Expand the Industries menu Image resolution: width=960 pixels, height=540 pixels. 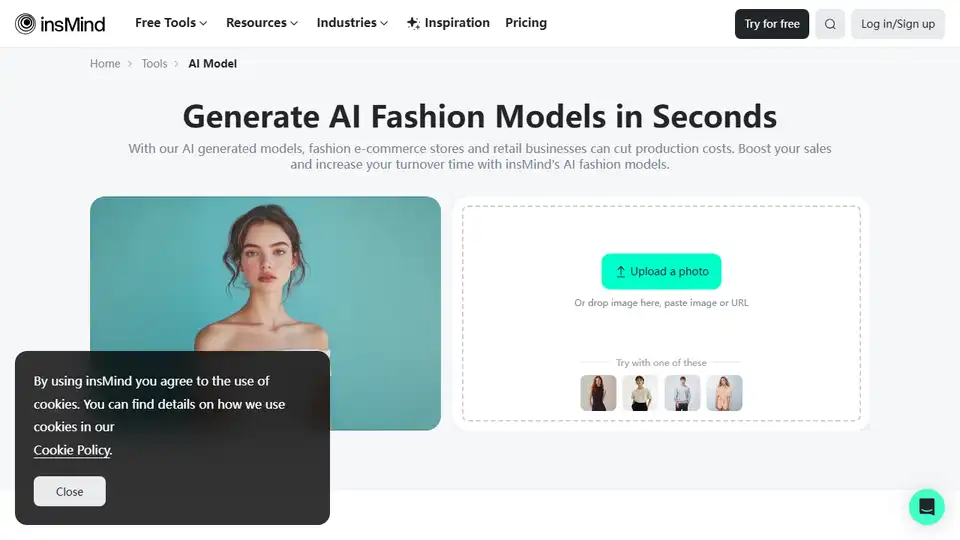coord(352,23)
